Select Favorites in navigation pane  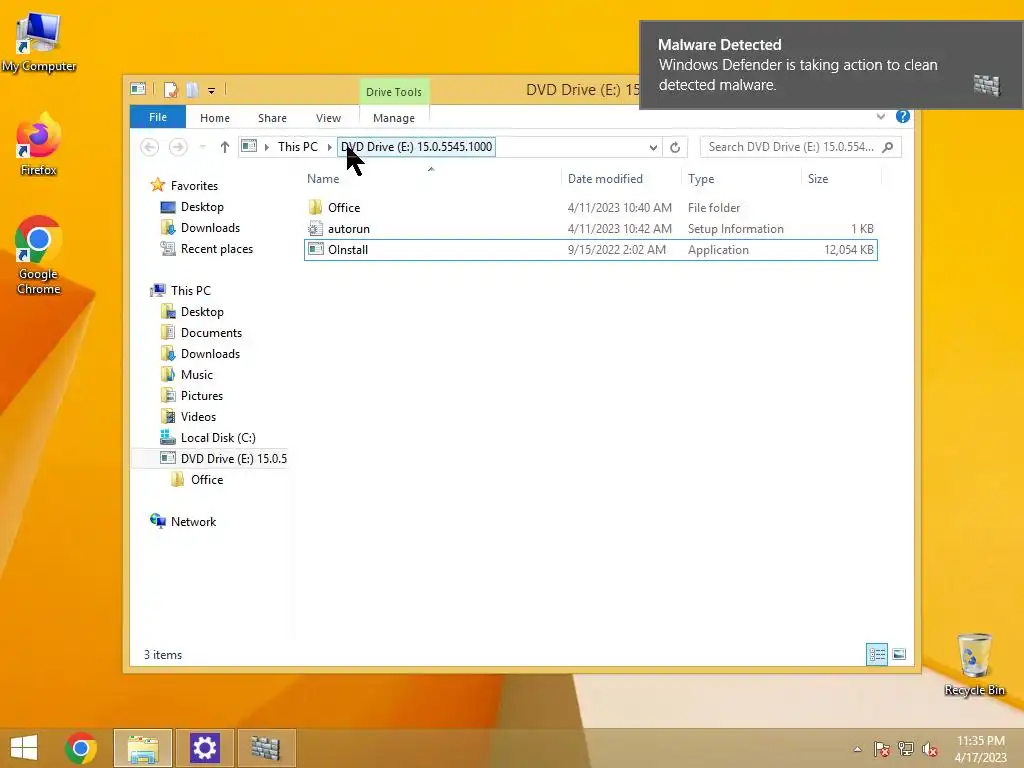(194, 185)
